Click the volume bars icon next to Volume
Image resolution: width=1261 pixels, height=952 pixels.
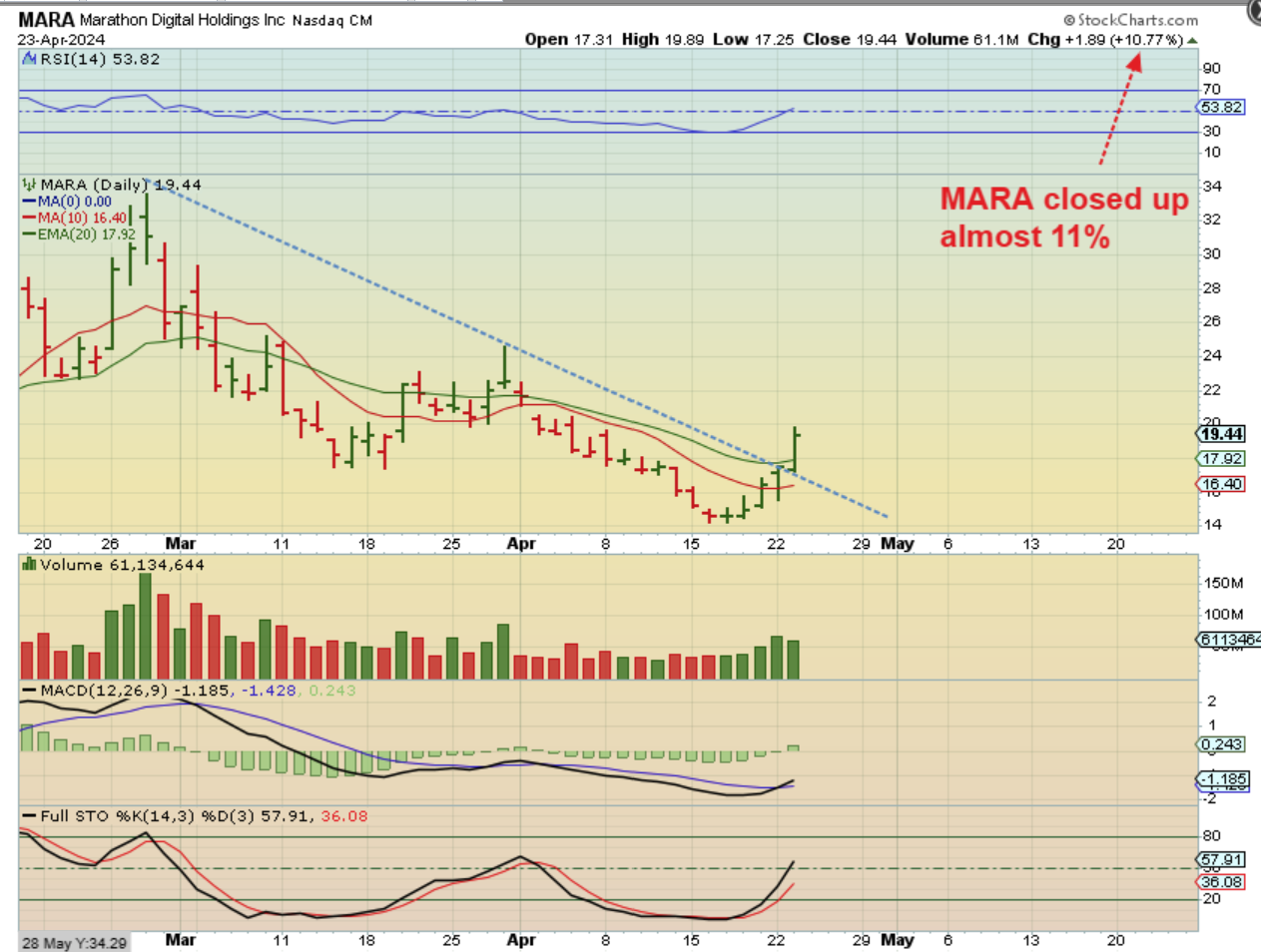point(30,565)
